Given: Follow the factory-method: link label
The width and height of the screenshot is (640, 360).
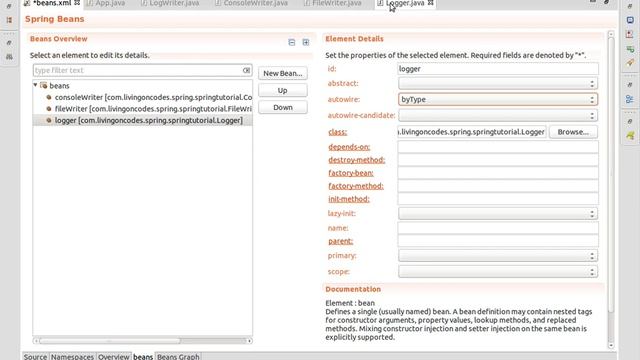Looking at the screenshot, I should click(x=356, y=186).
